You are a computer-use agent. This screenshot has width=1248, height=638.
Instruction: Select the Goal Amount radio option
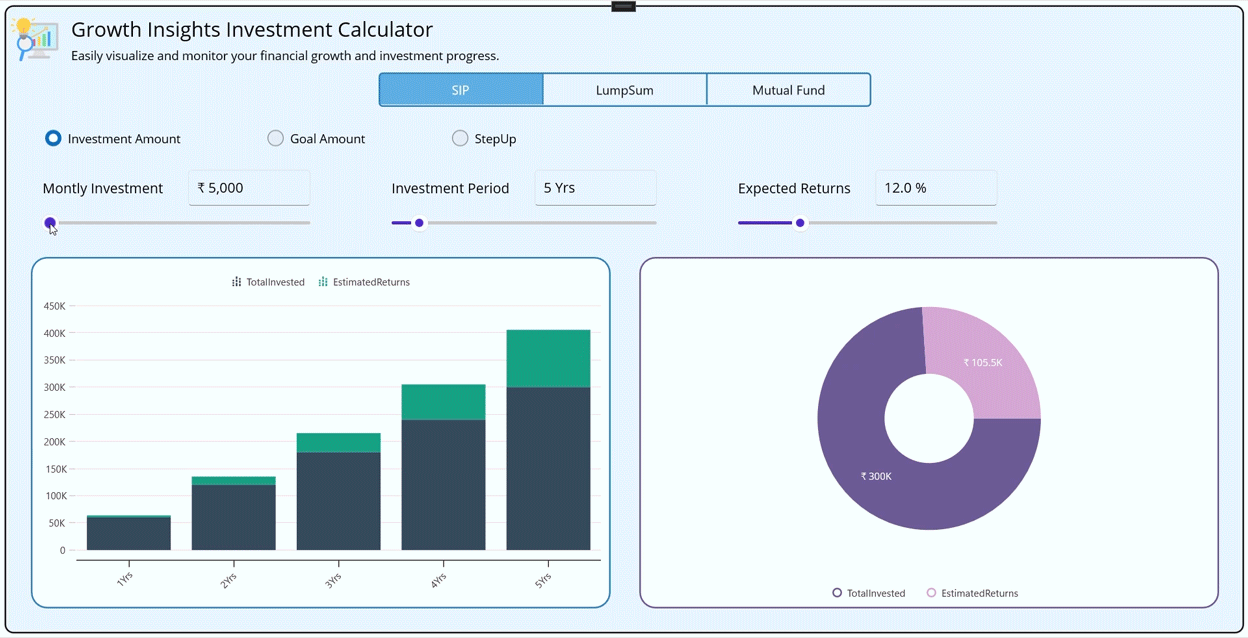[x=276, y=139]
